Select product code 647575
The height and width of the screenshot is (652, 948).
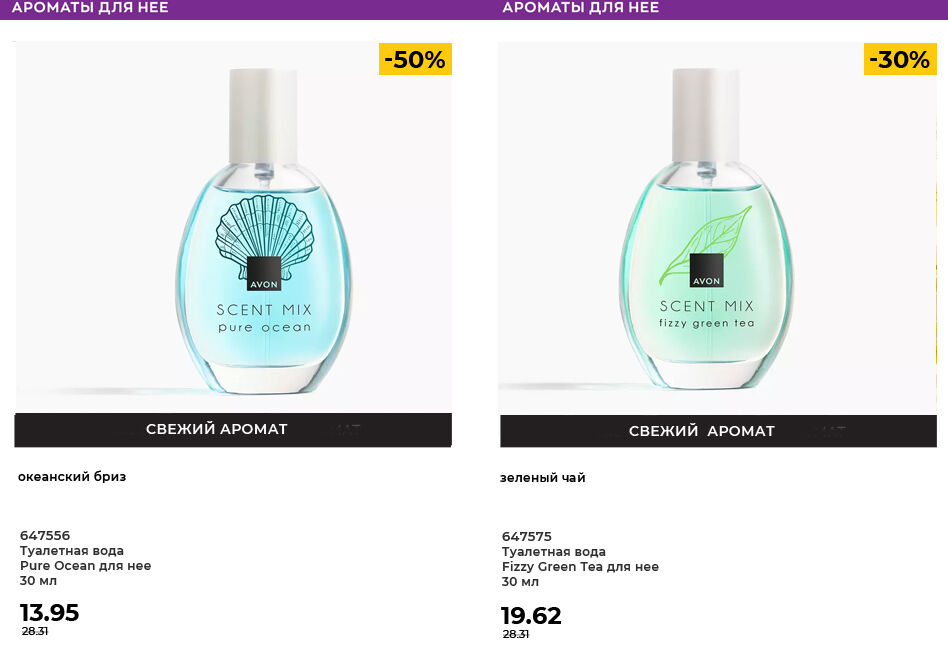coord(527,536)
